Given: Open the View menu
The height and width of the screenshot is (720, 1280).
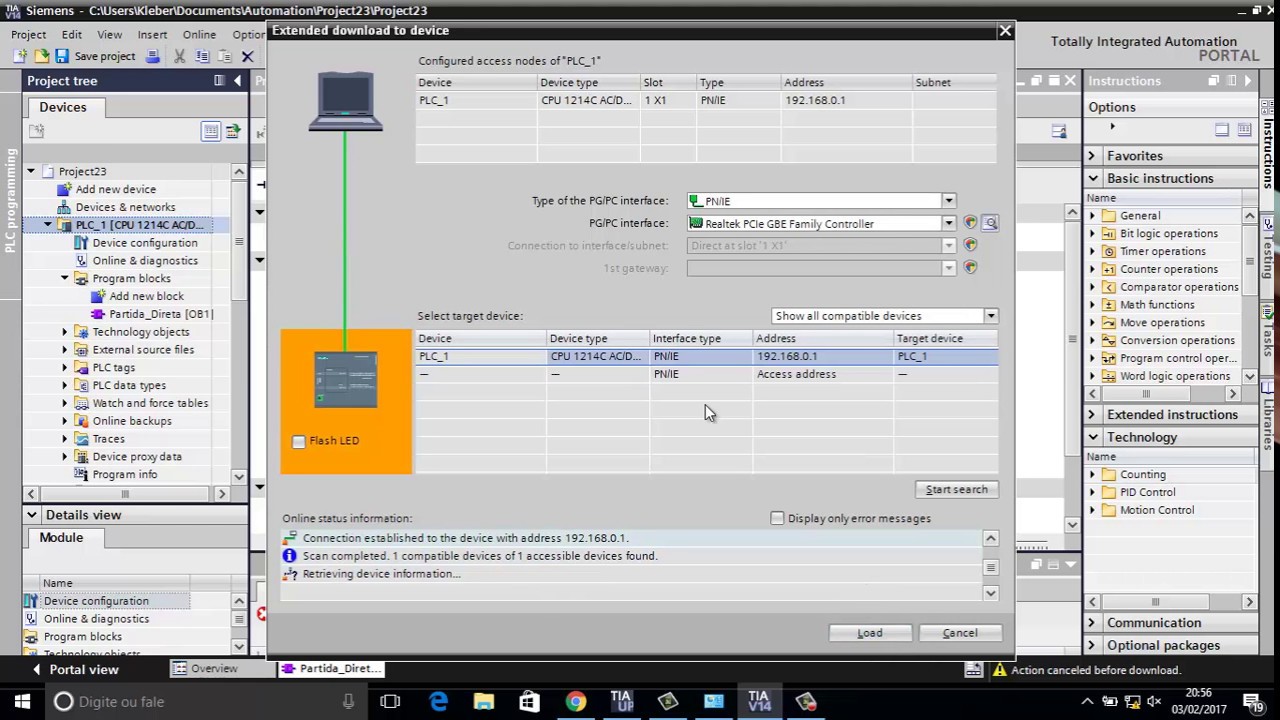Looking at the screenshot, I should coord(110,34).
